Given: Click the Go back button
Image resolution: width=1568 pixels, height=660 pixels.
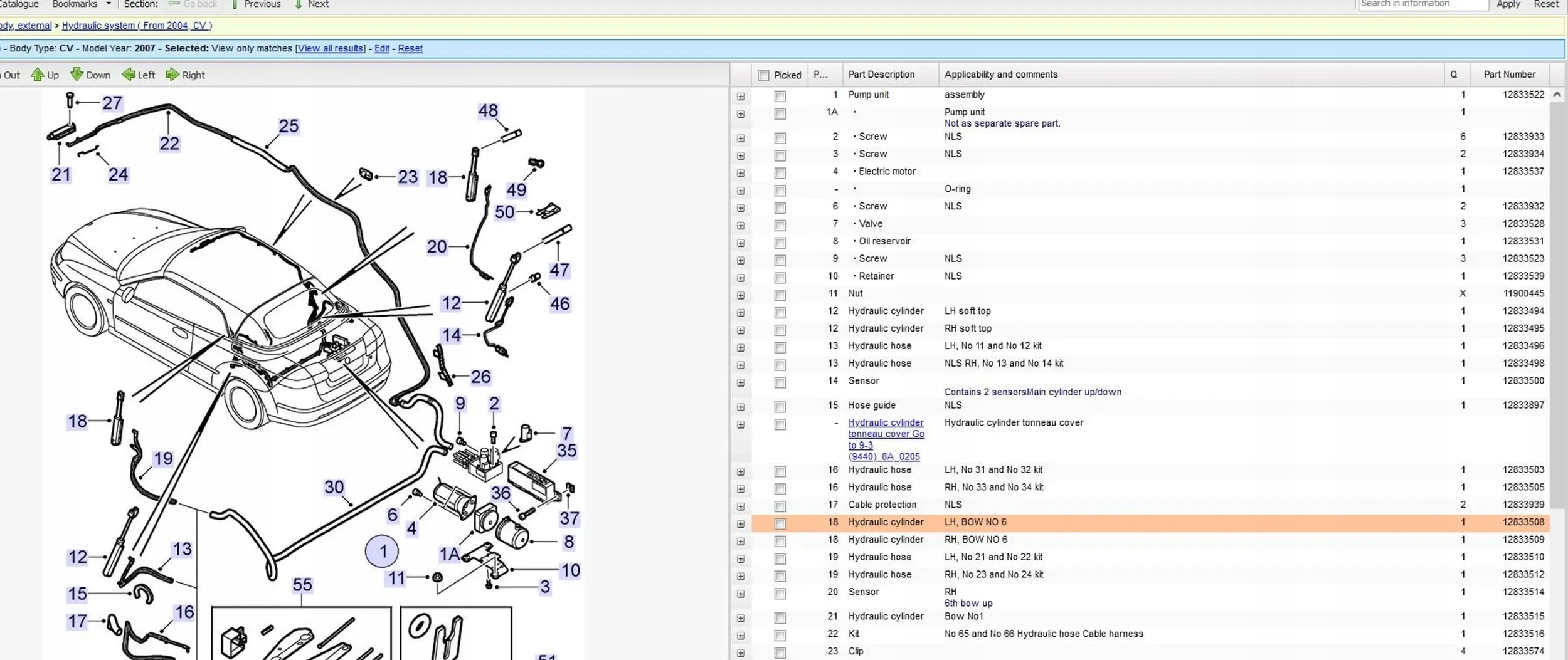Looking at the screenshot, I should tap(193, 4).
